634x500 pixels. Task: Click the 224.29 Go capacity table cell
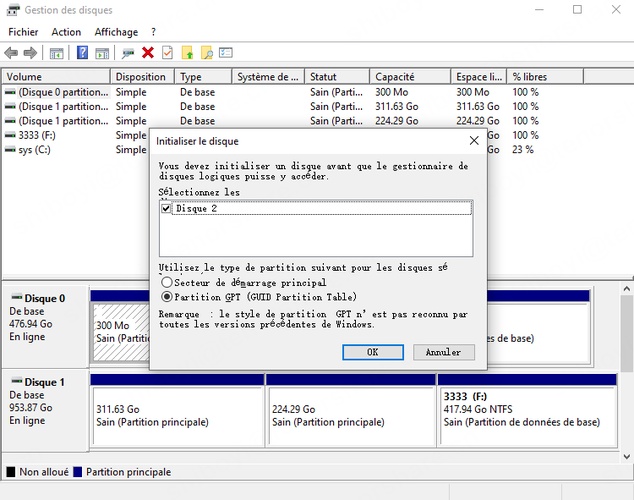[397, 121]
